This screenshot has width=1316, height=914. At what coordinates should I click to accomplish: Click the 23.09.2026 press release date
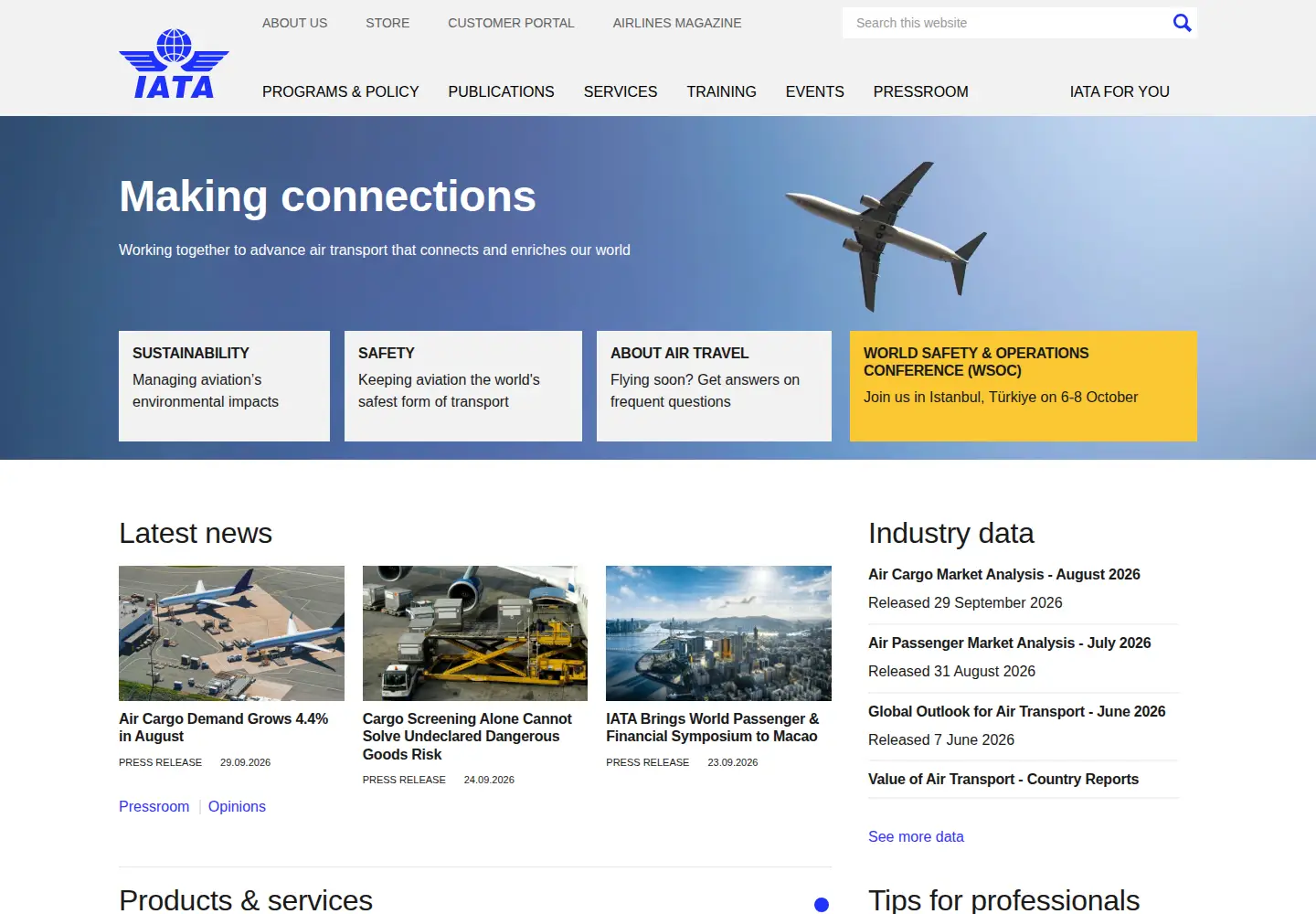click(x=733, y=762)
